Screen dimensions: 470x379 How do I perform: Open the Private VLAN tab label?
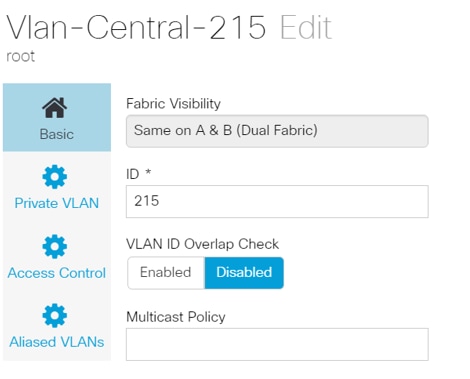click(x=57, y=203)
